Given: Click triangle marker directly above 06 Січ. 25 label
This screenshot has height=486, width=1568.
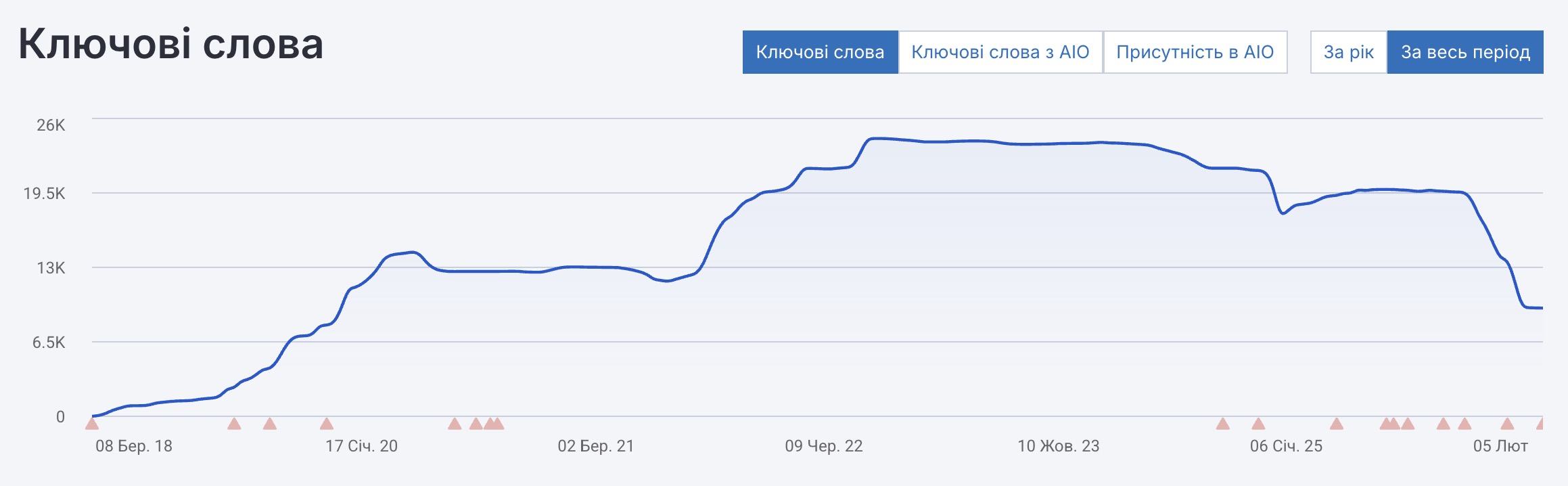Looking at the screenshot, I should tap(1258, 424).
